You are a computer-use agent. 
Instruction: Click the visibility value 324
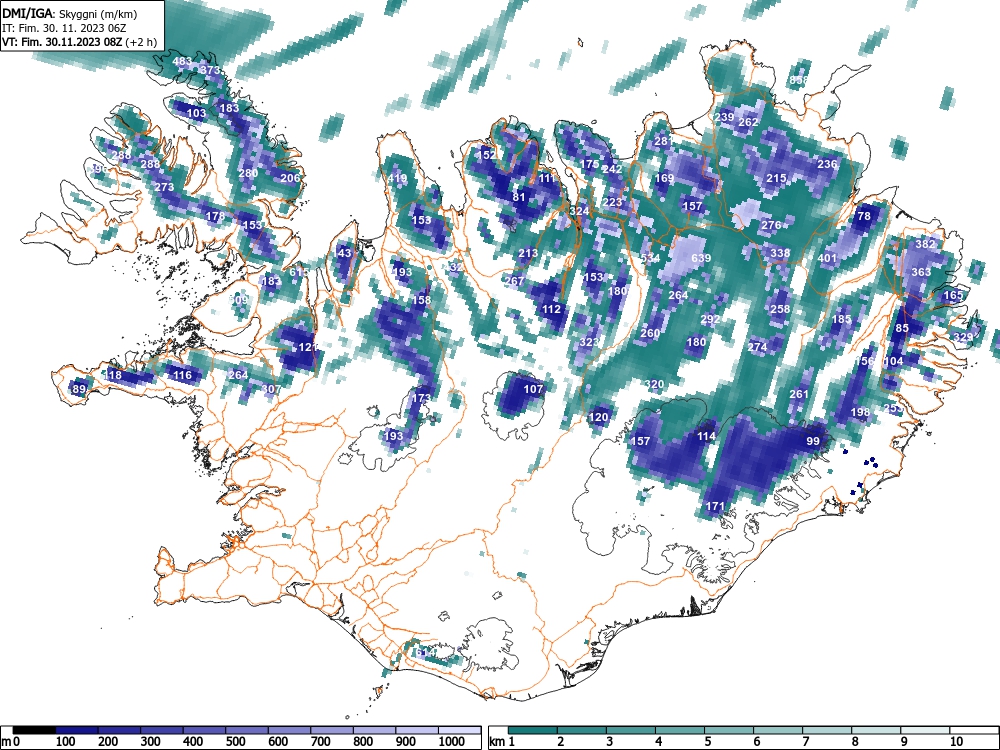pyautogui.click(x=579, y=211)
